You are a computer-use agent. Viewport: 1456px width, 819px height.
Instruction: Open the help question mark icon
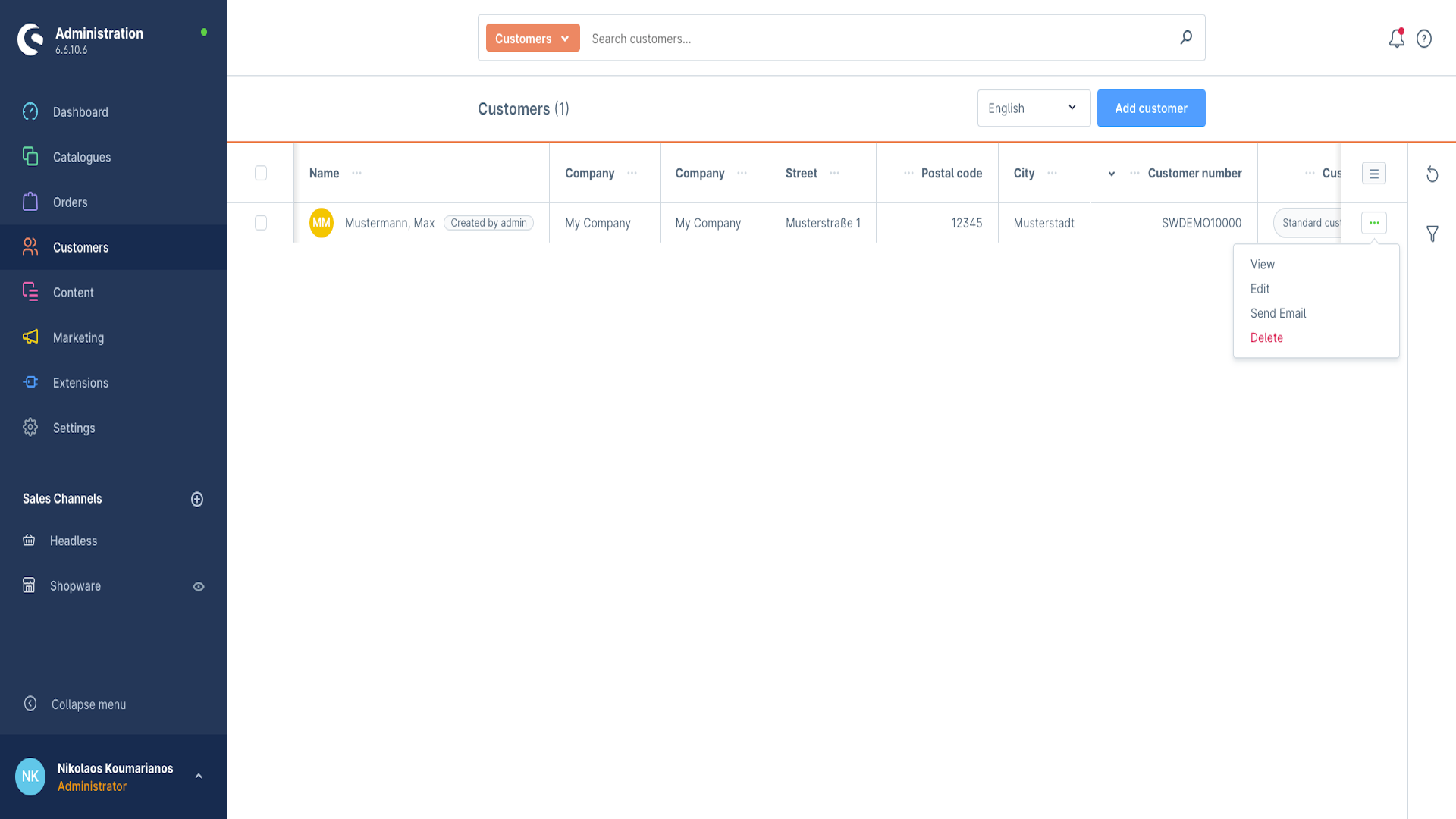tap(1424, 39)
